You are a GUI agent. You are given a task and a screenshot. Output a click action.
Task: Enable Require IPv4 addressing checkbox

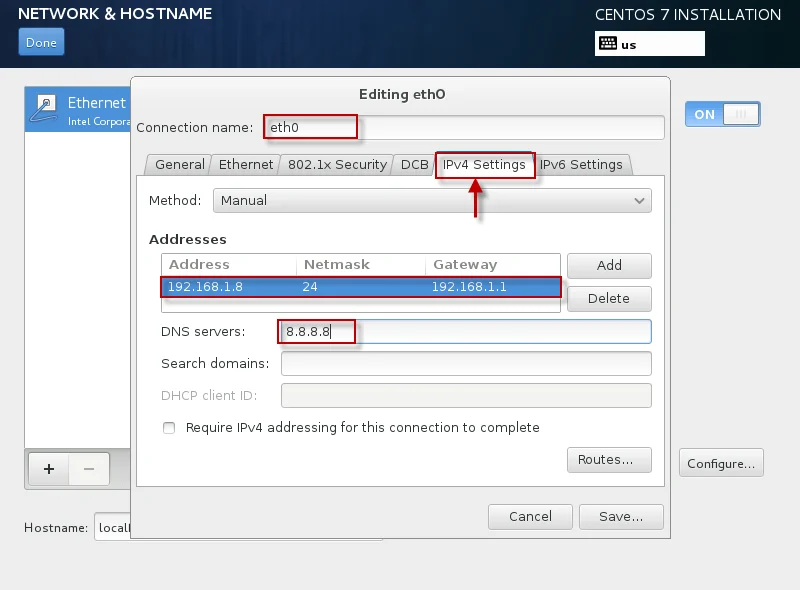click(x=168, y=428)
